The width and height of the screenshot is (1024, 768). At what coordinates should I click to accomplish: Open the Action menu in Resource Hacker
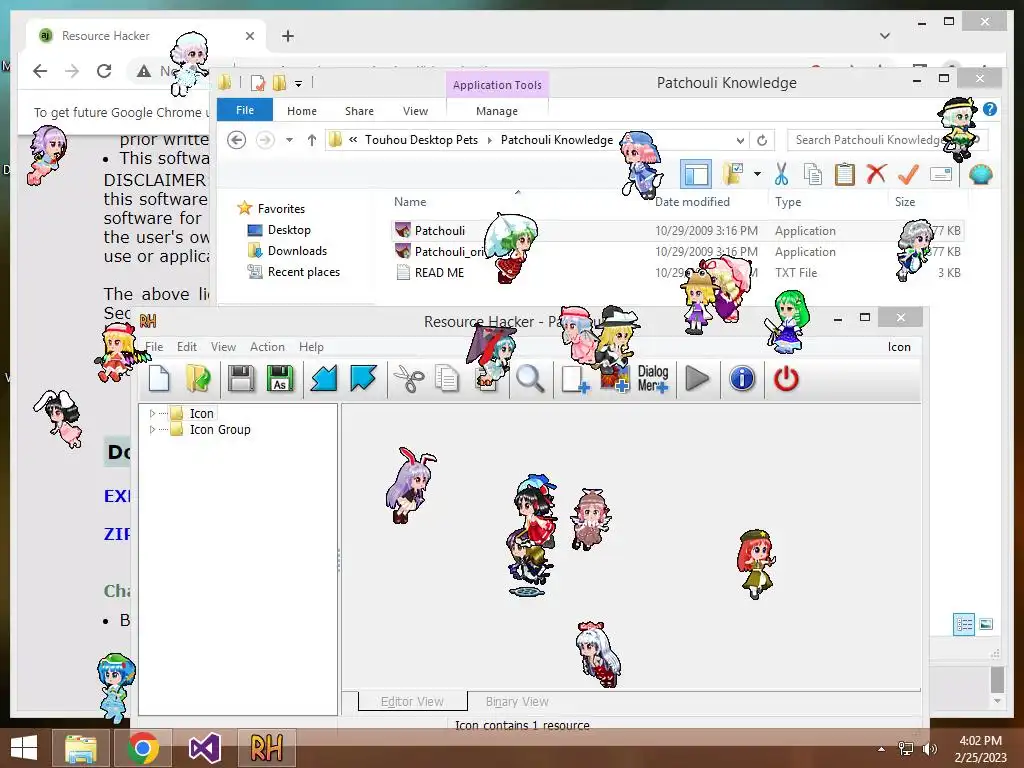point(267,347)
